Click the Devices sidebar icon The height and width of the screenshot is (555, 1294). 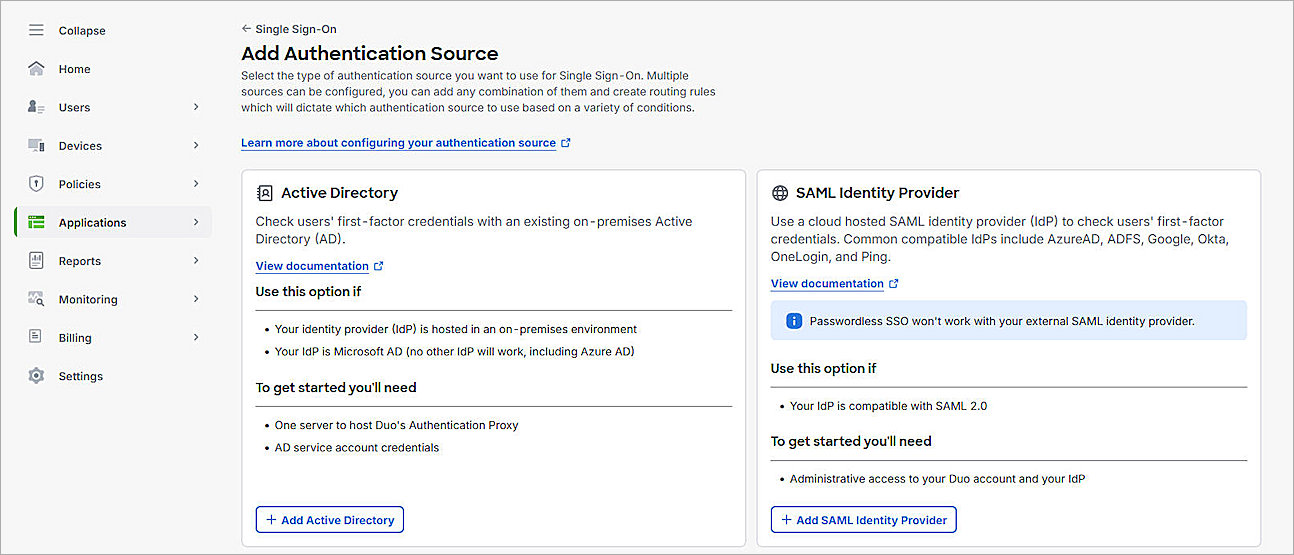tap(36, 146)
